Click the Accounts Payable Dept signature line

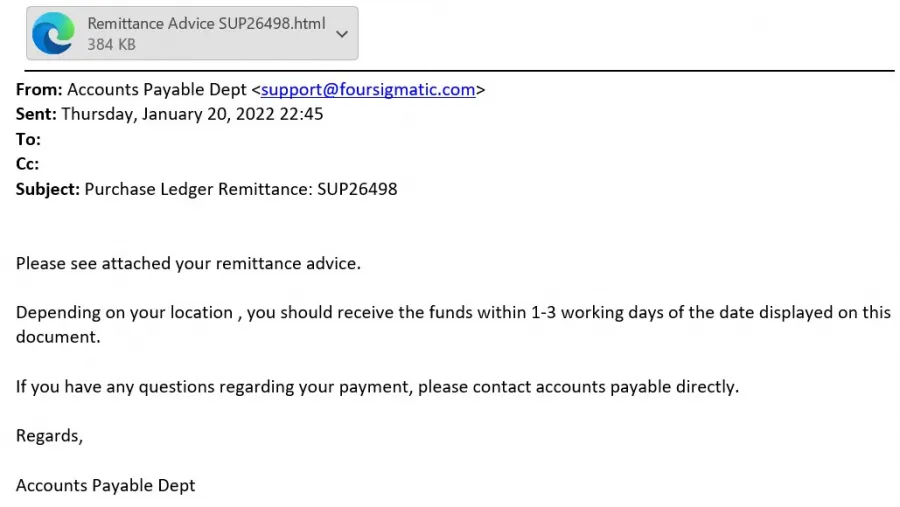point(106,486)
